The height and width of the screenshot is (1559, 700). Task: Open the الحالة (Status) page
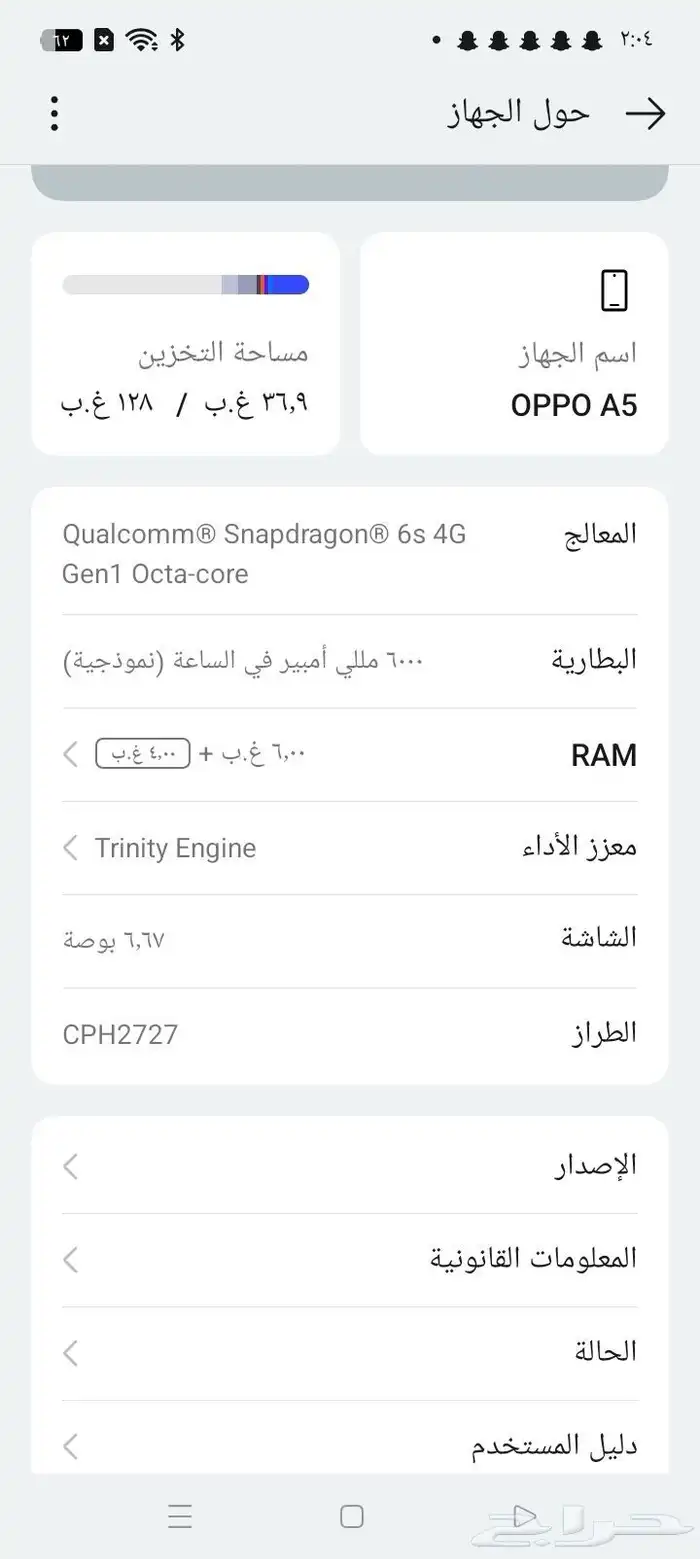[x=350, y=1351]
